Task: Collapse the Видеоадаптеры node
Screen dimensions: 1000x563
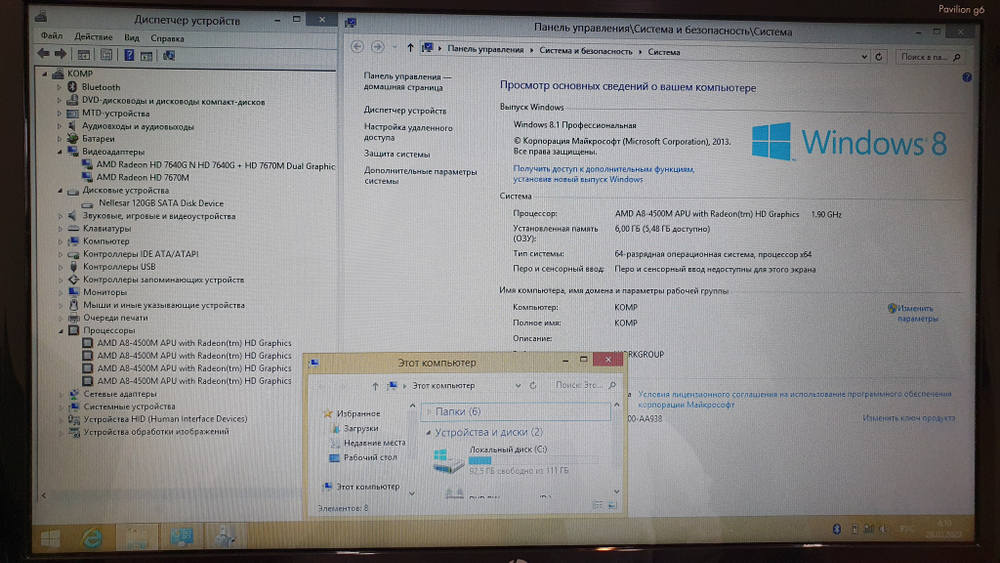Action: point(60,152)
